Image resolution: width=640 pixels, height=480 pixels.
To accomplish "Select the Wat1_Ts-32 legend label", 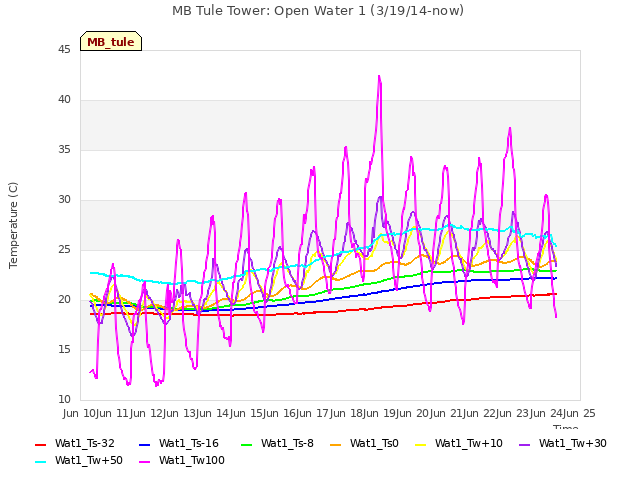I will 84,444.
